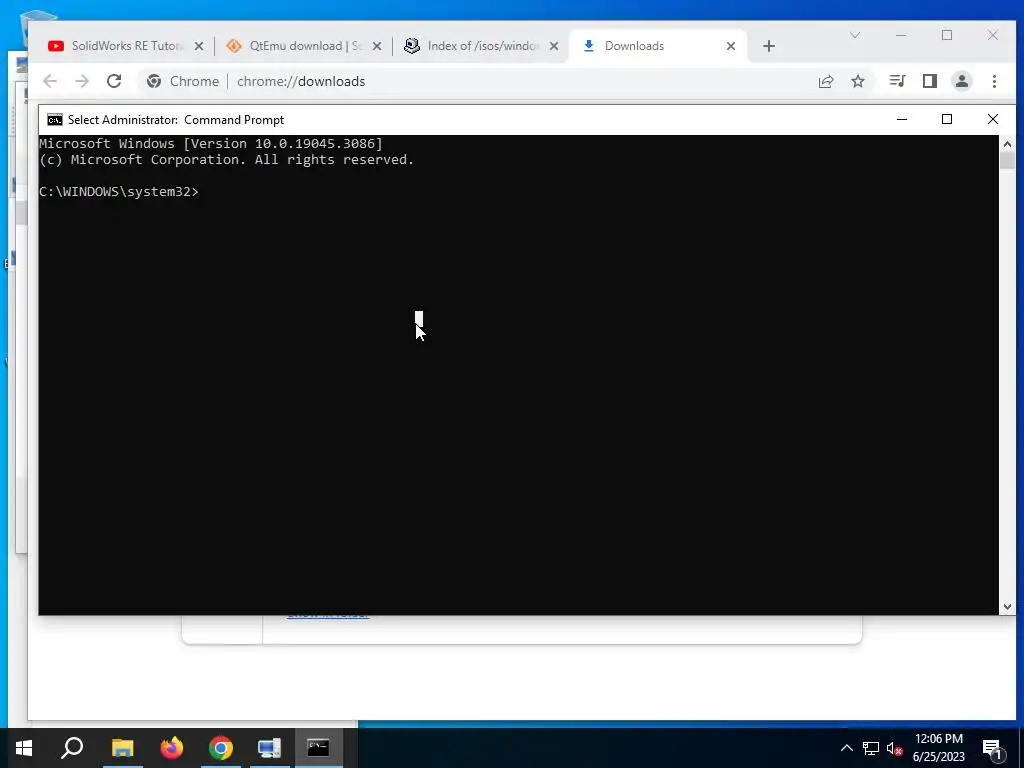The width and height of the screenshot is (1024, 768).
Task: Open the notification center icon
Action: pos(992,749)
